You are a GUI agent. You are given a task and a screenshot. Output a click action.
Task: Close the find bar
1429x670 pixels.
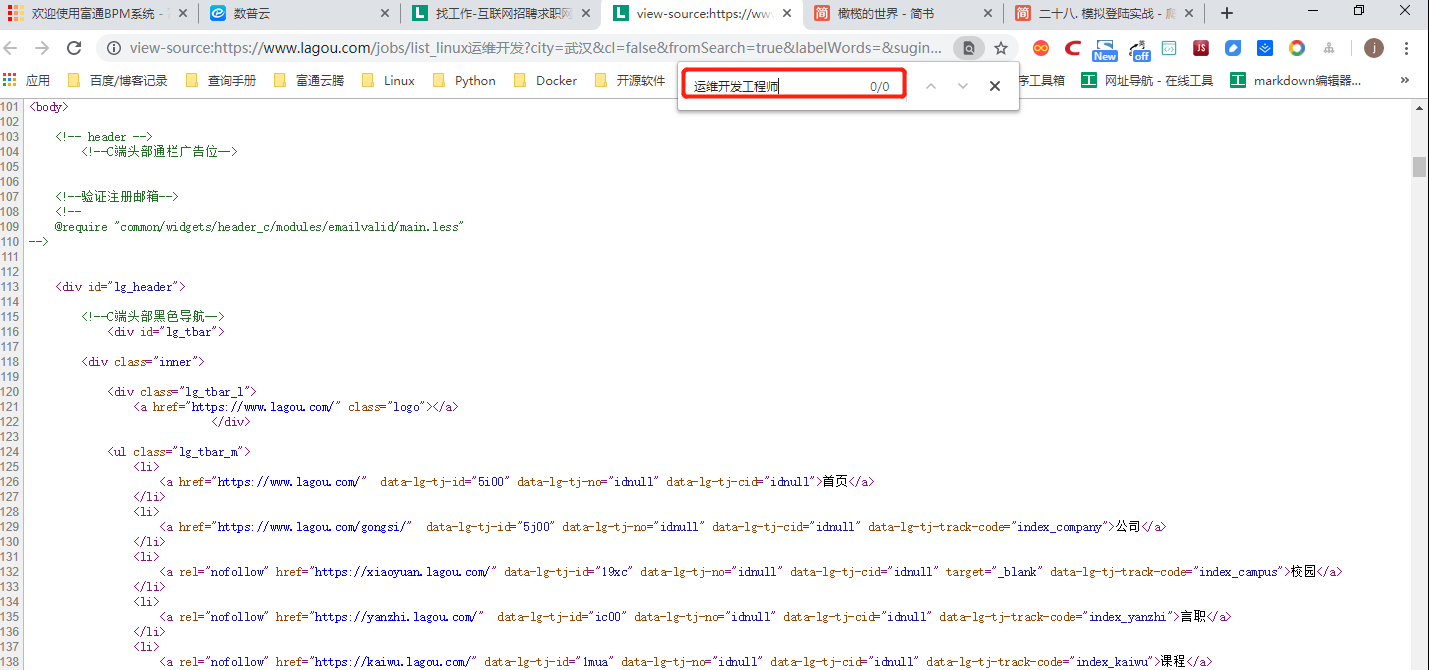pyautogui.click(x=995, y=86)
